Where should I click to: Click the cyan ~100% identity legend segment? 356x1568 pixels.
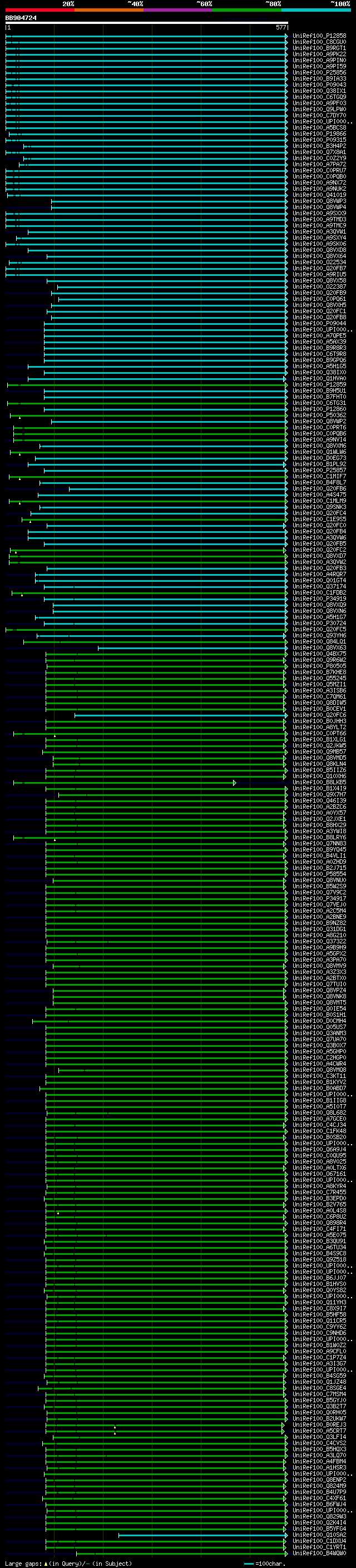tap(317, 10)
